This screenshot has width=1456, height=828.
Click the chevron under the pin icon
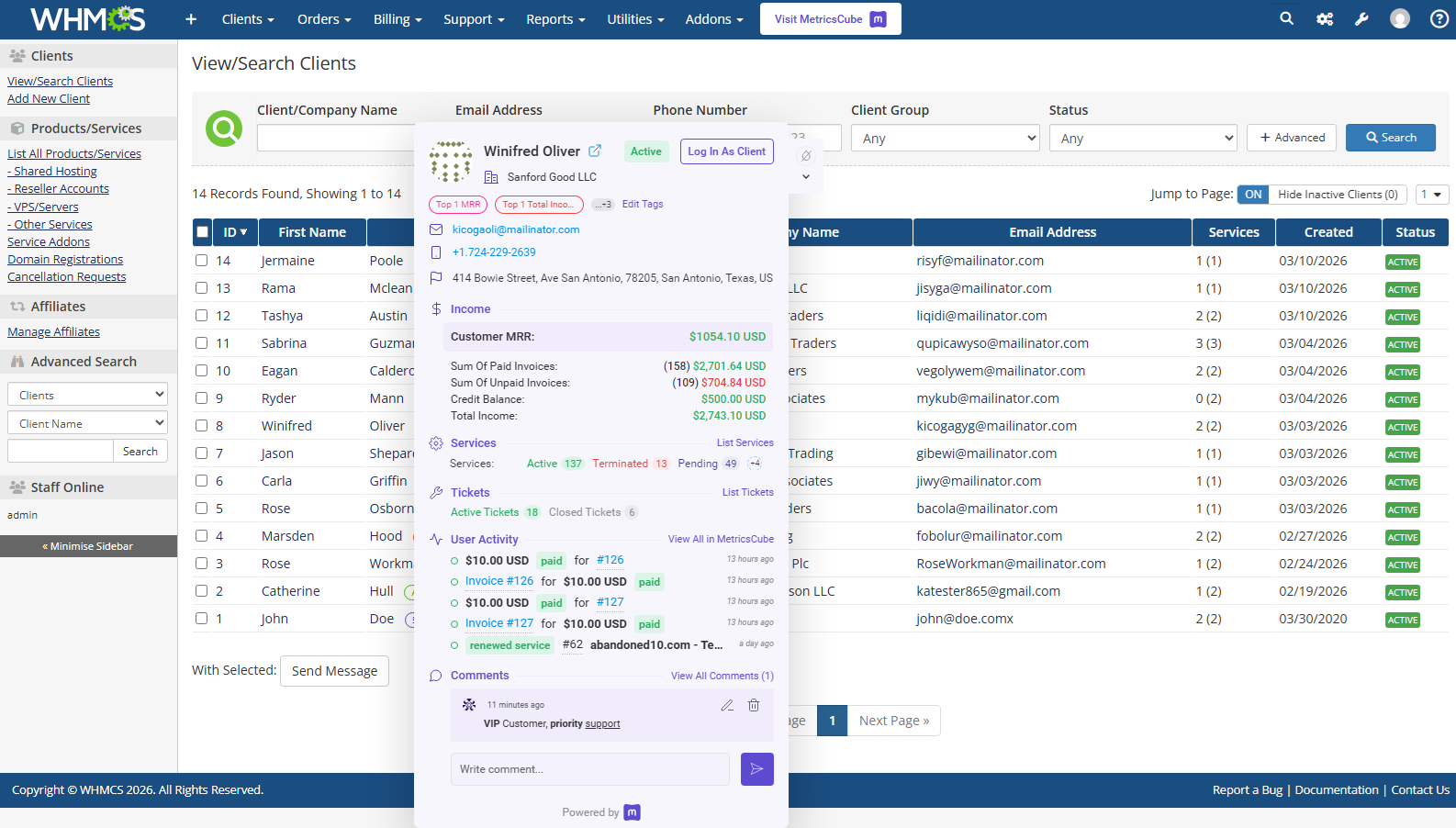pyautogui.click(x=806, y=176)
